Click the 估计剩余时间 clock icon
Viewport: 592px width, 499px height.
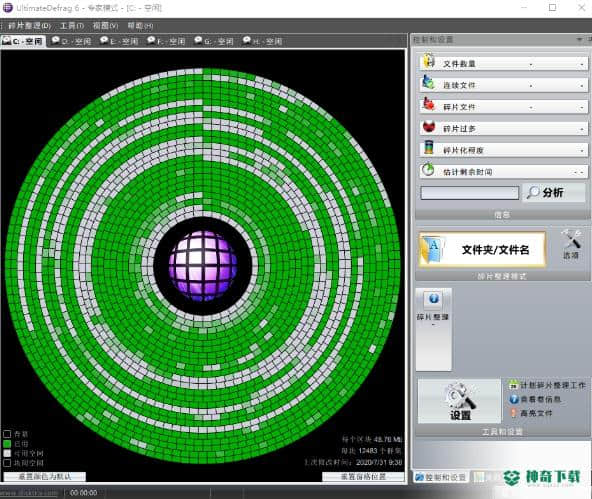pos(428,169)
